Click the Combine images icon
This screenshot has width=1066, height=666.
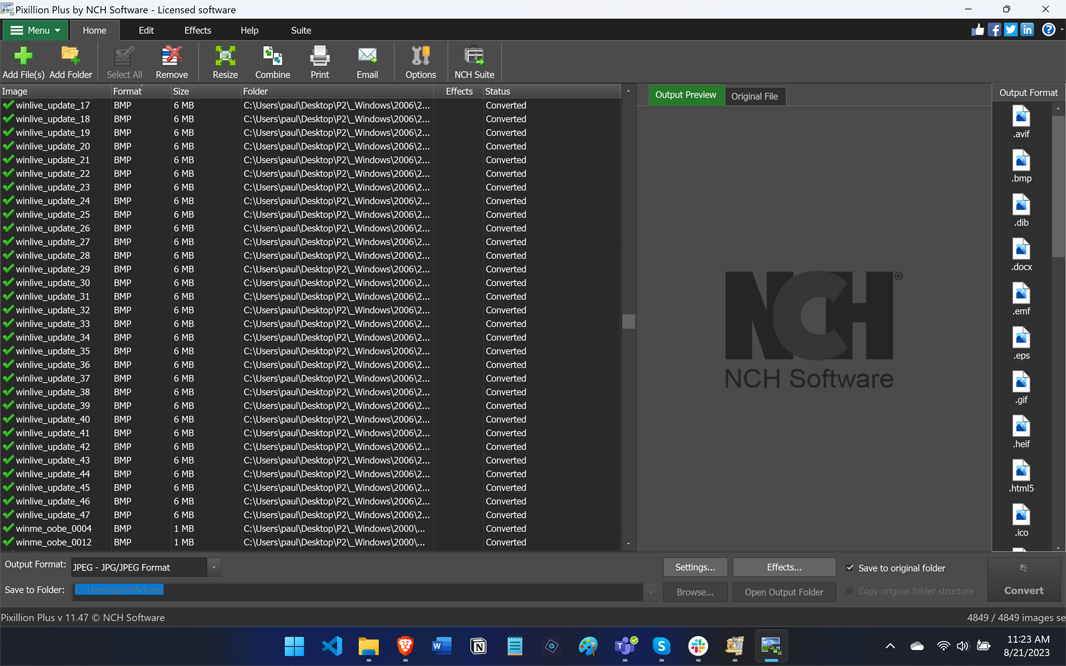pos(272,61)
